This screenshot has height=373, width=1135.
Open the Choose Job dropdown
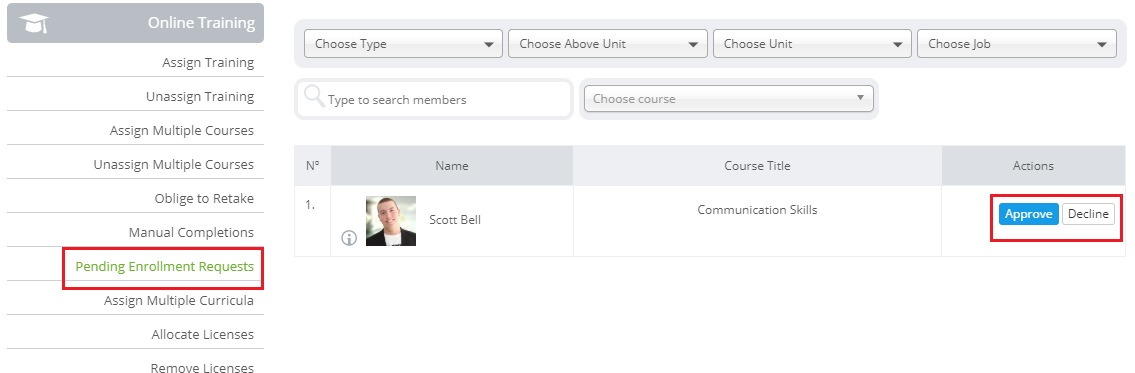click(1017, 43)
